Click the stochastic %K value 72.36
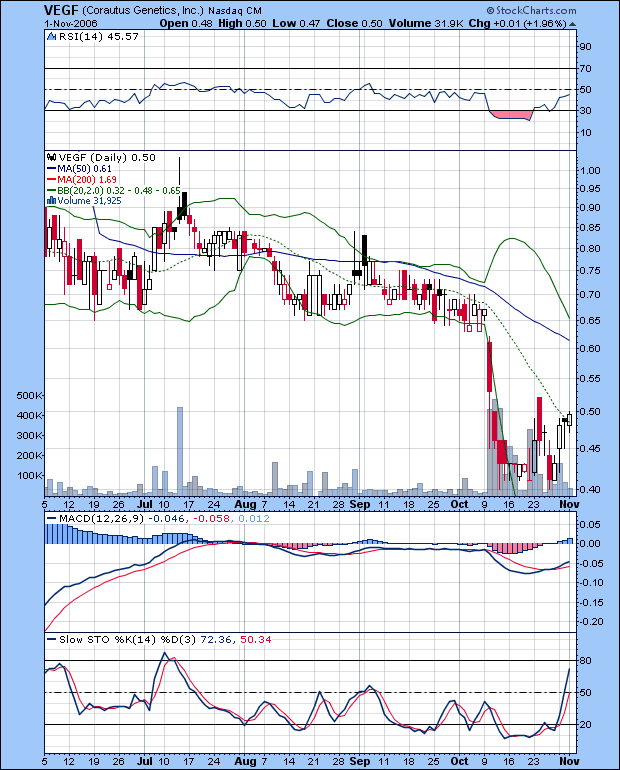620x770 pixels. tap(216, 639)
